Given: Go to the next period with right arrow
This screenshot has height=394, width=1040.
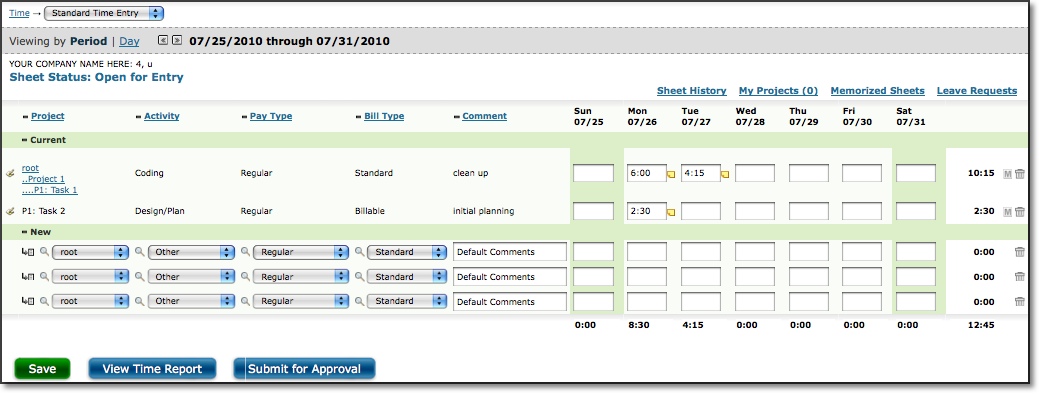Looking at the screenshot, I should pos(177,40).
